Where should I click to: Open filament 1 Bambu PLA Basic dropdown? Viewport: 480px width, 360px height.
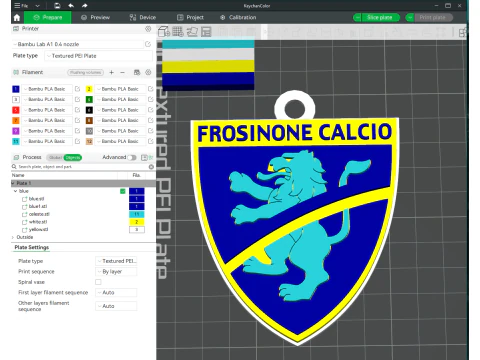click(47, 89)
